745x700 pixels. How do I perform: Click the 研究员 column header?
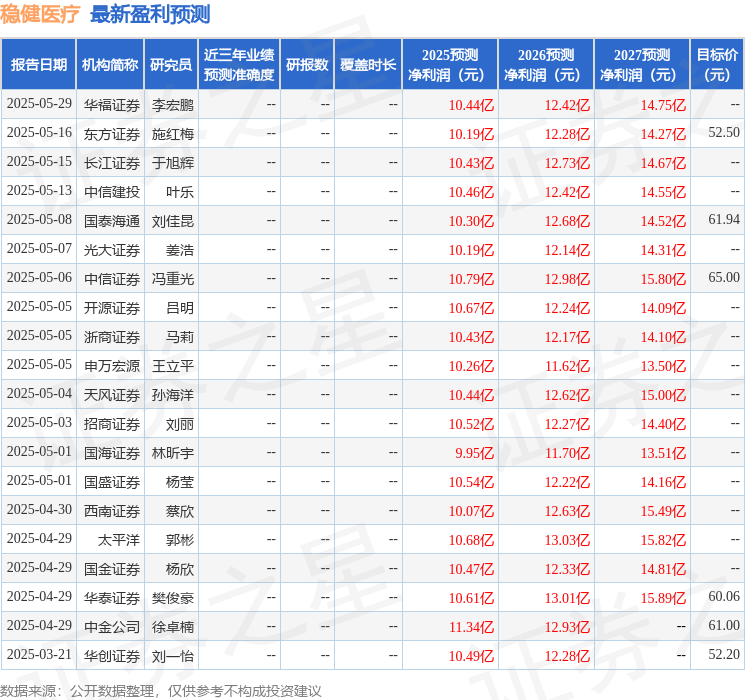click(171, 65)
